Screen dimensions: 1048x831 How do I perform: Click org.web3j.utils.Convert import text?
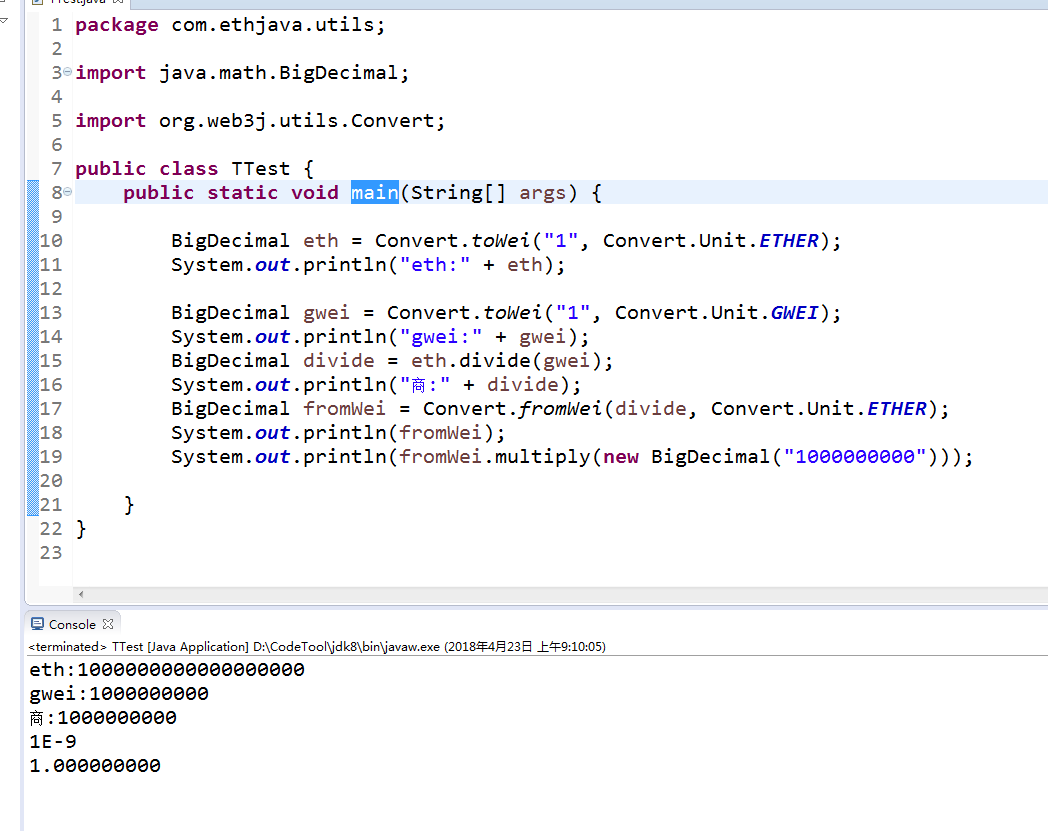point(296,120)
